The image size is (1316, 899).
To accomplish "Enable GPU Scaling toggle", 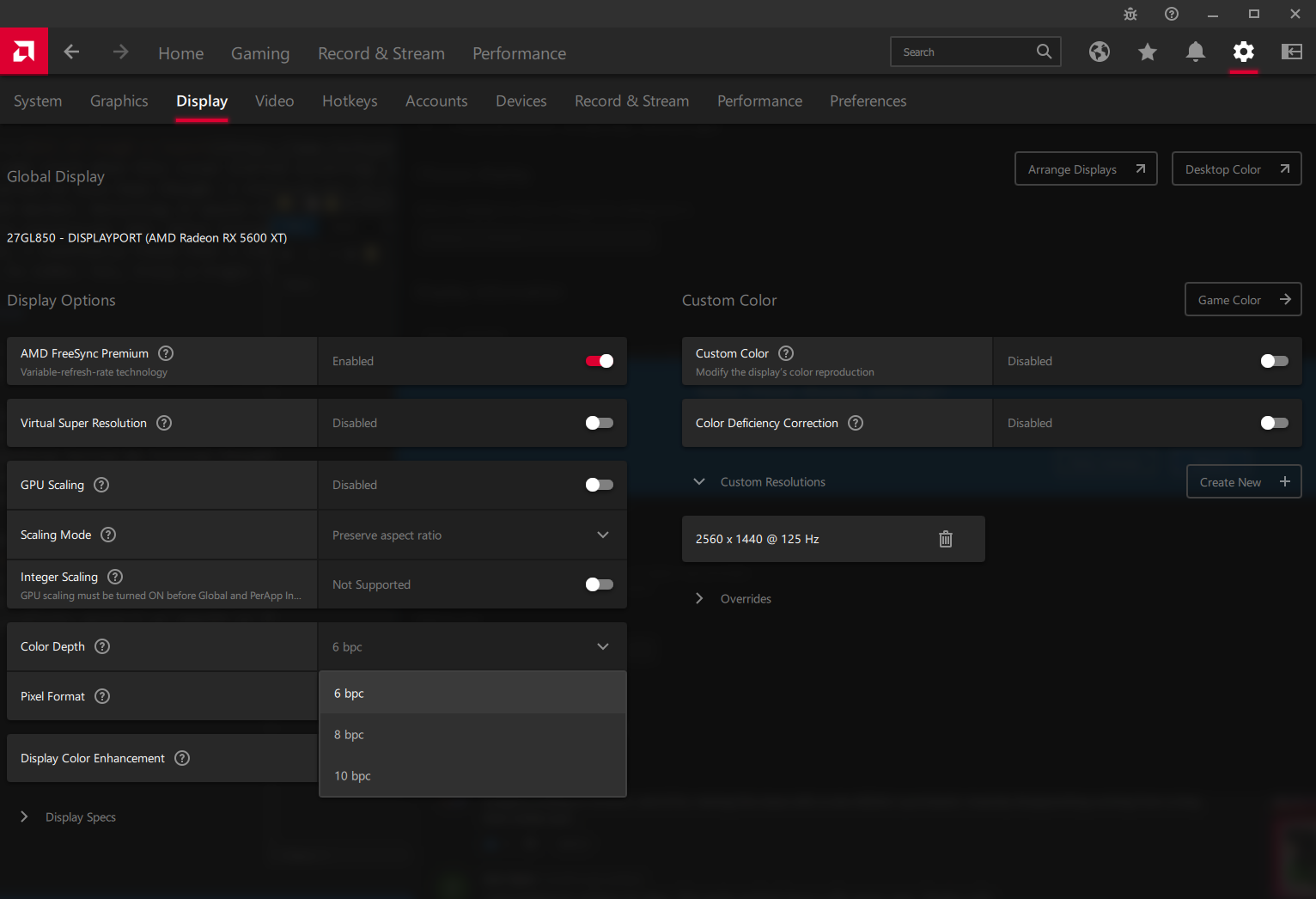I will pyautogui.click(x=600, y=485).
